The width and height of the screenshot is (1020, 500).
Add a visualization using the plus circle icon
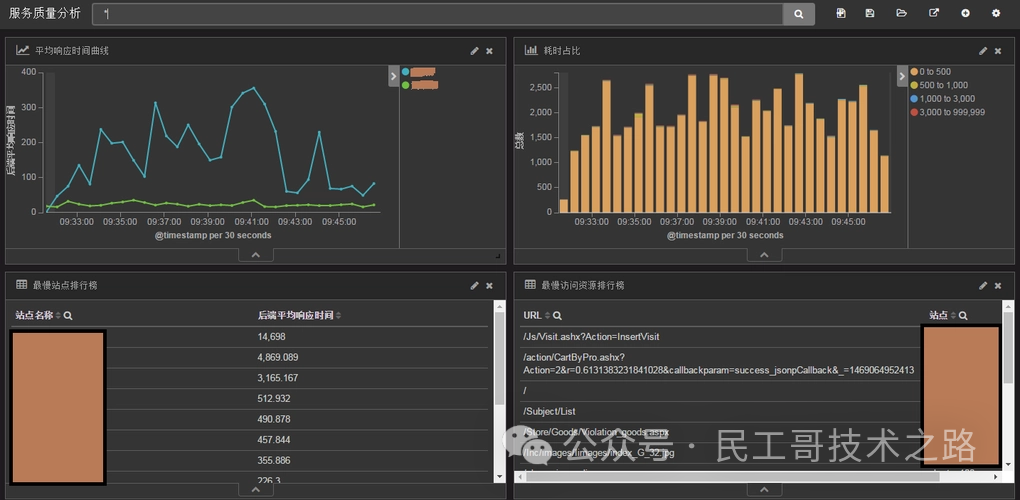[965, 13]
